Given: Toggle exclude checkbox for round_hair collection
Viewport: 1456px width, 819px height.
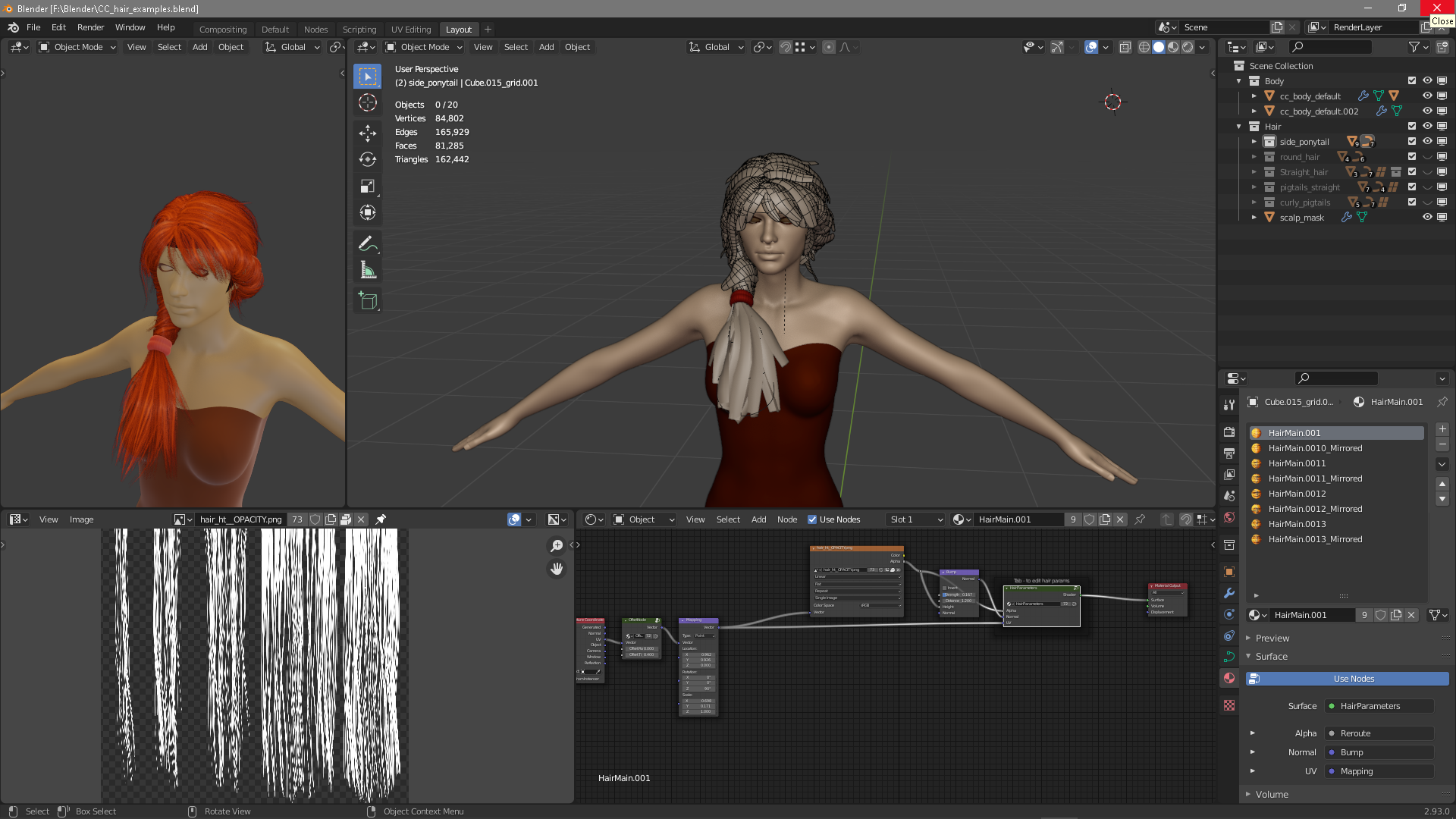Looking at the screenshot, I should 1412,156.
